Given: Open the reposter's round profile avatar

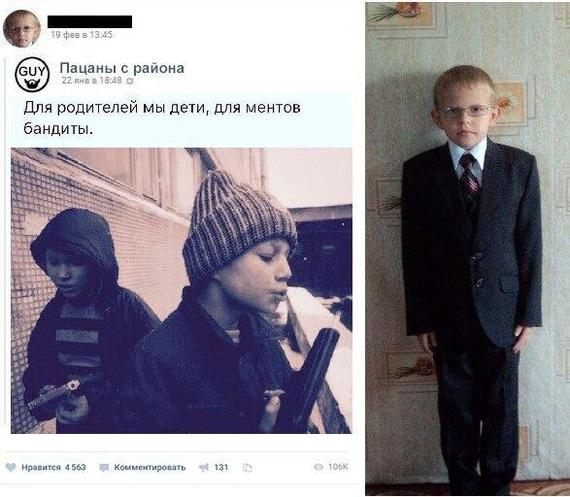Looking at the screenshot, I should pyautogui.click(x=21, y=28).
